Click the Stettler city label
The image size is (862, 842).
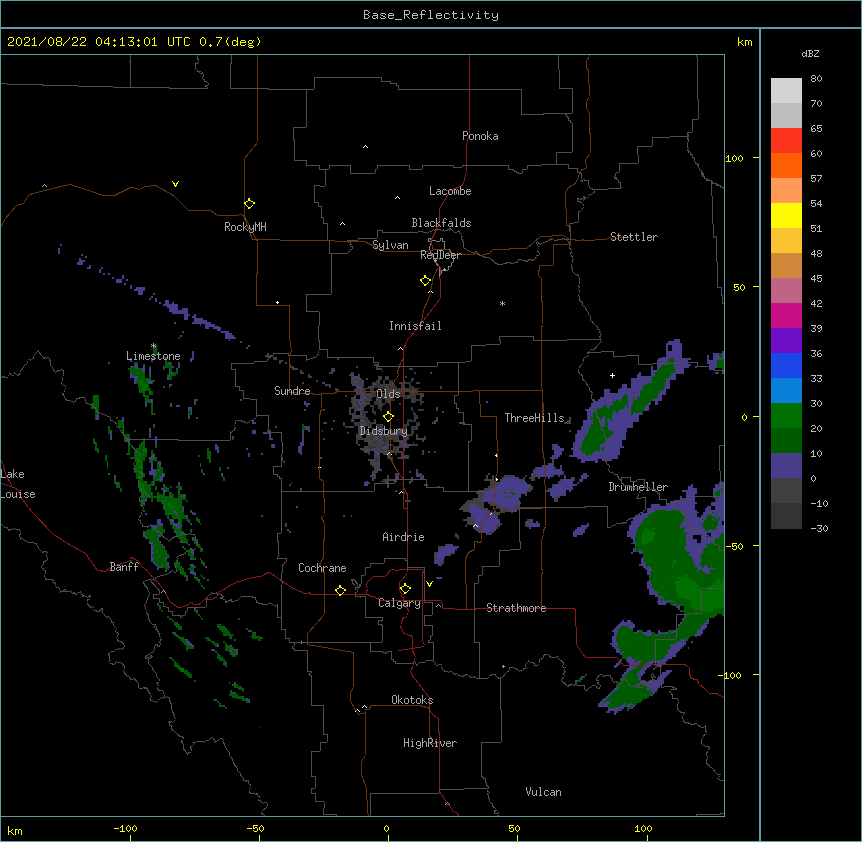(x=633, y=237)
